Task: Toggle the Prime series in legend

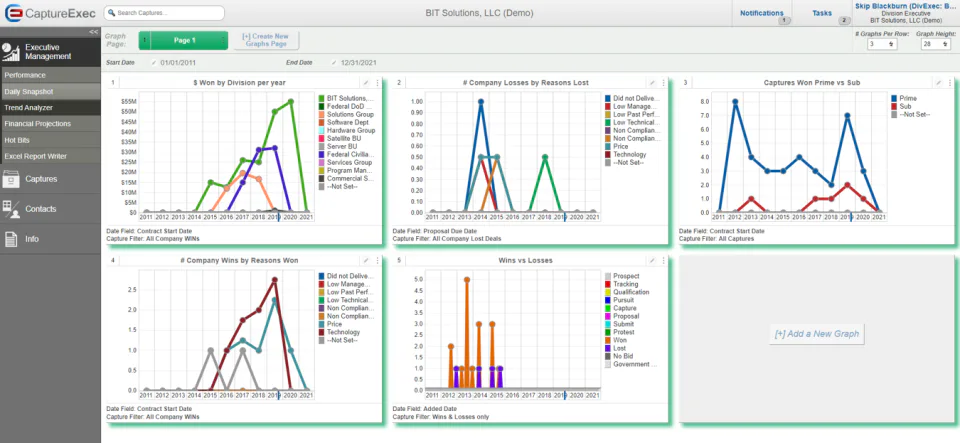Action: [x=904, y=99]
